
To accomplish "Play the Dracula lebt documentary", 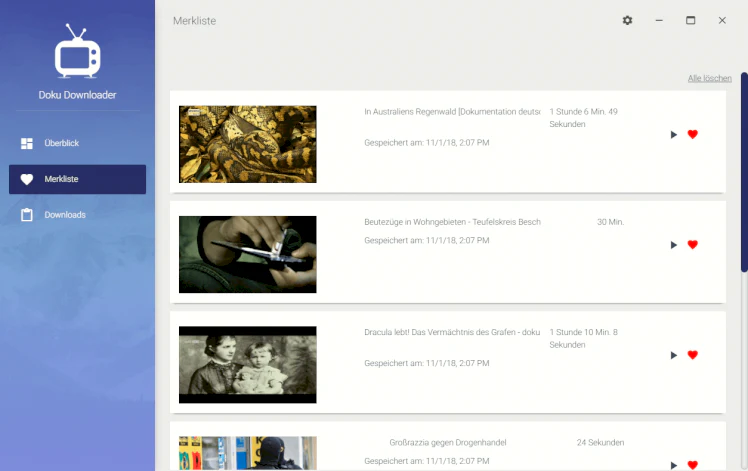I will pyautogui.click(x=674, y=355).
